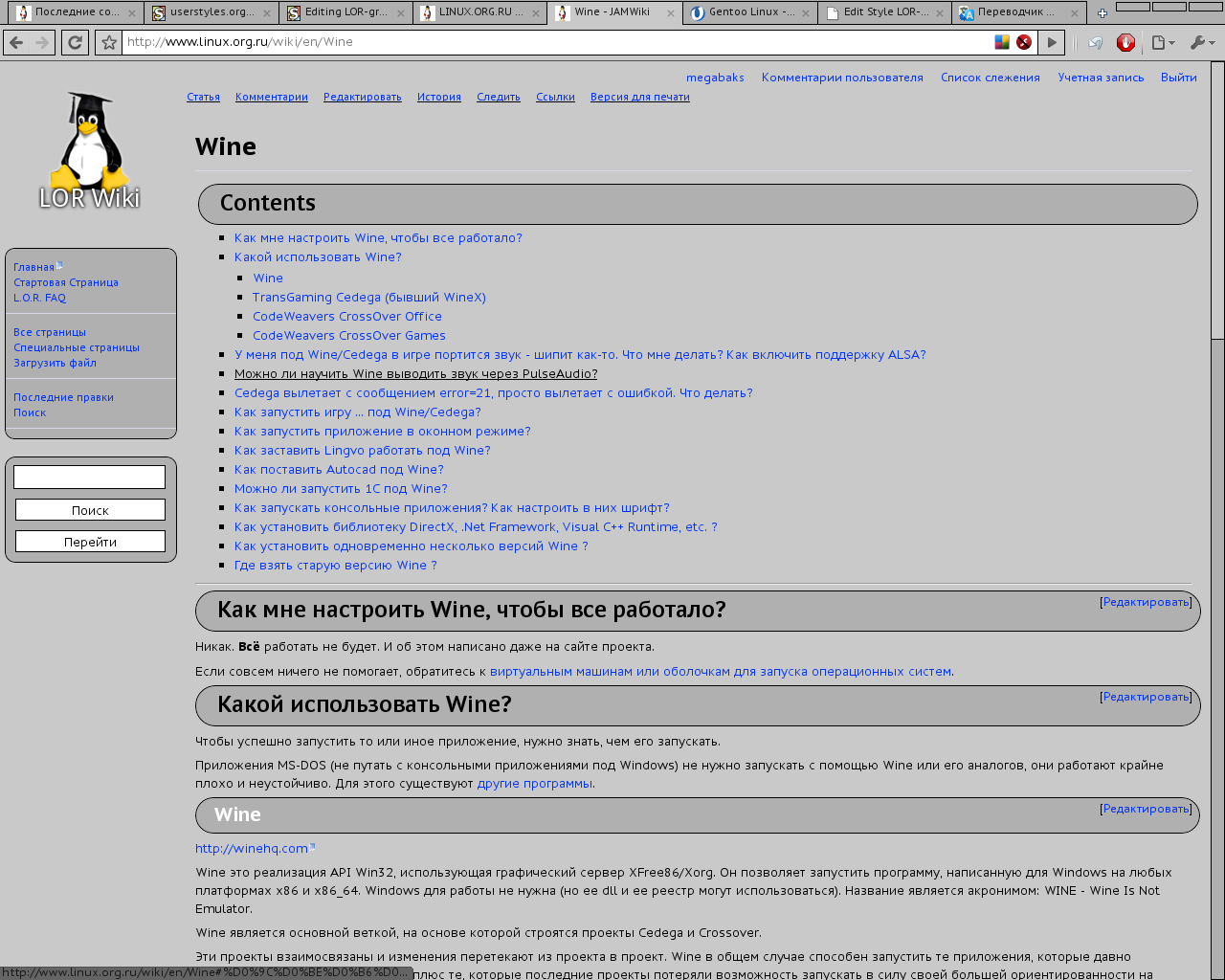The height and width of the screenshot is (980, 1225).
Task: Edit the 'Как мне настроить Wine' section
Action: [1146, 602]
